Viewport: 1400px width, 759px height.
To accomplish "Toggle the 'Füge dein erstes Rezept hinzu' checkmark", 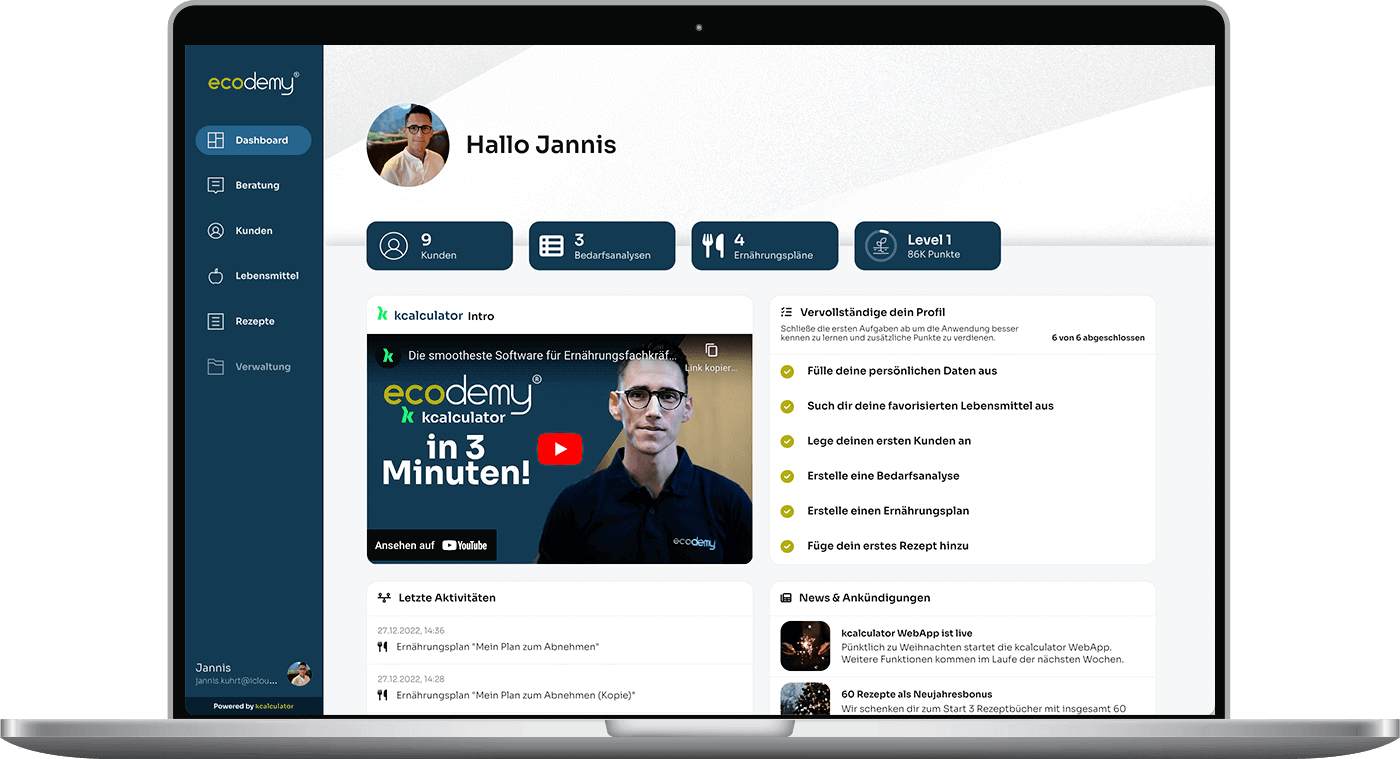I will [787, 546].
